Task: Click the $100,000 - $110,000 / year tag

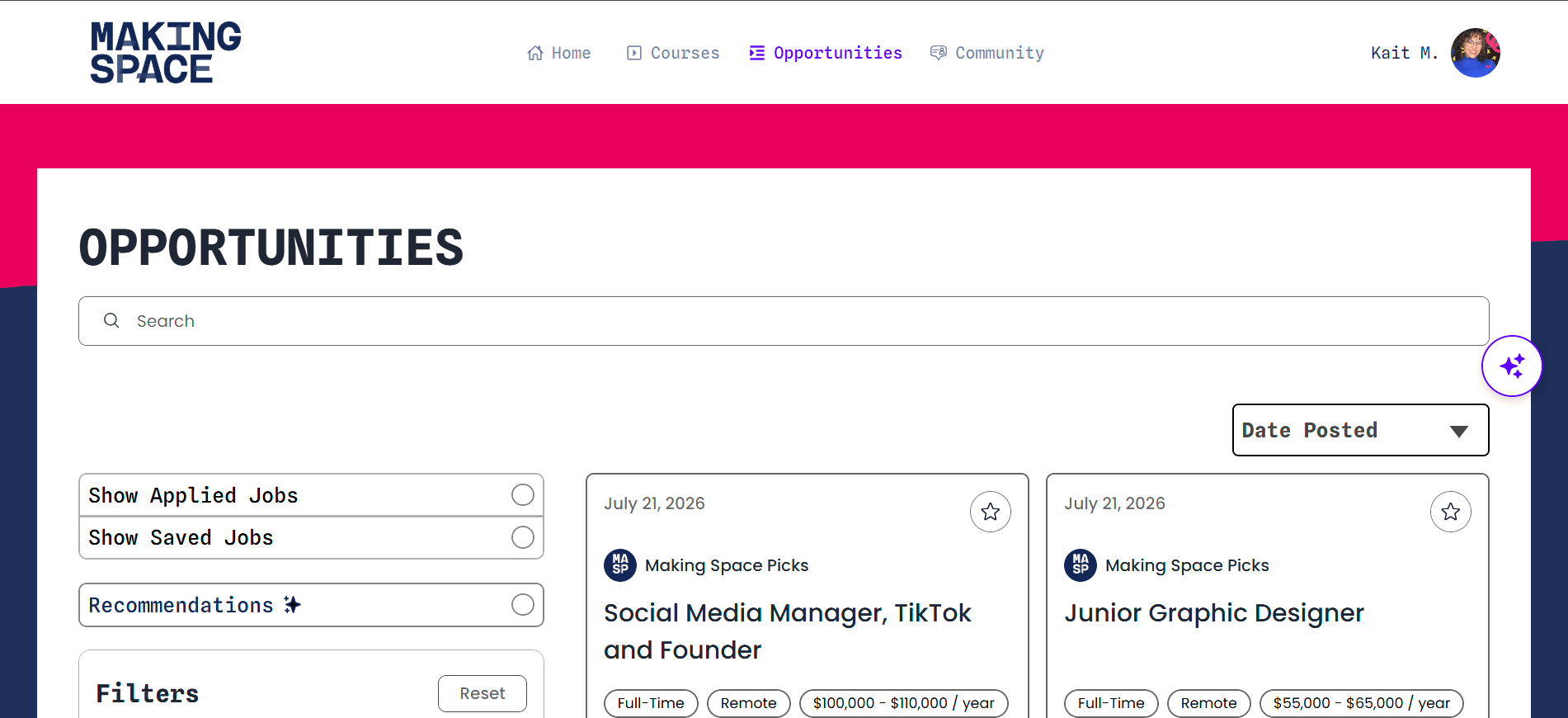Action: click(x=904, y=703)
